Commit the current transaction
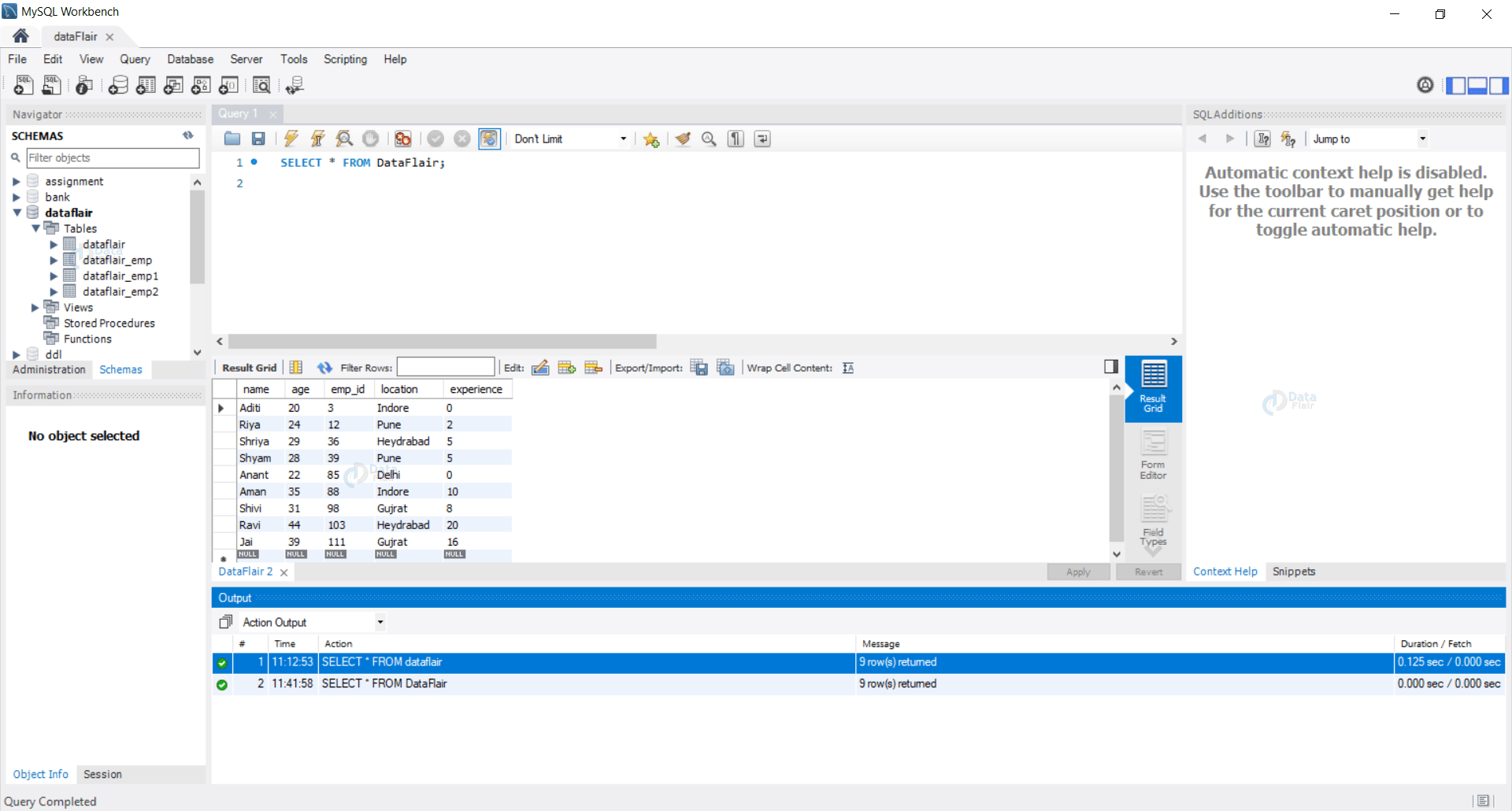The width and height of the screenshot is (1512, 811). tap(435, 139)
